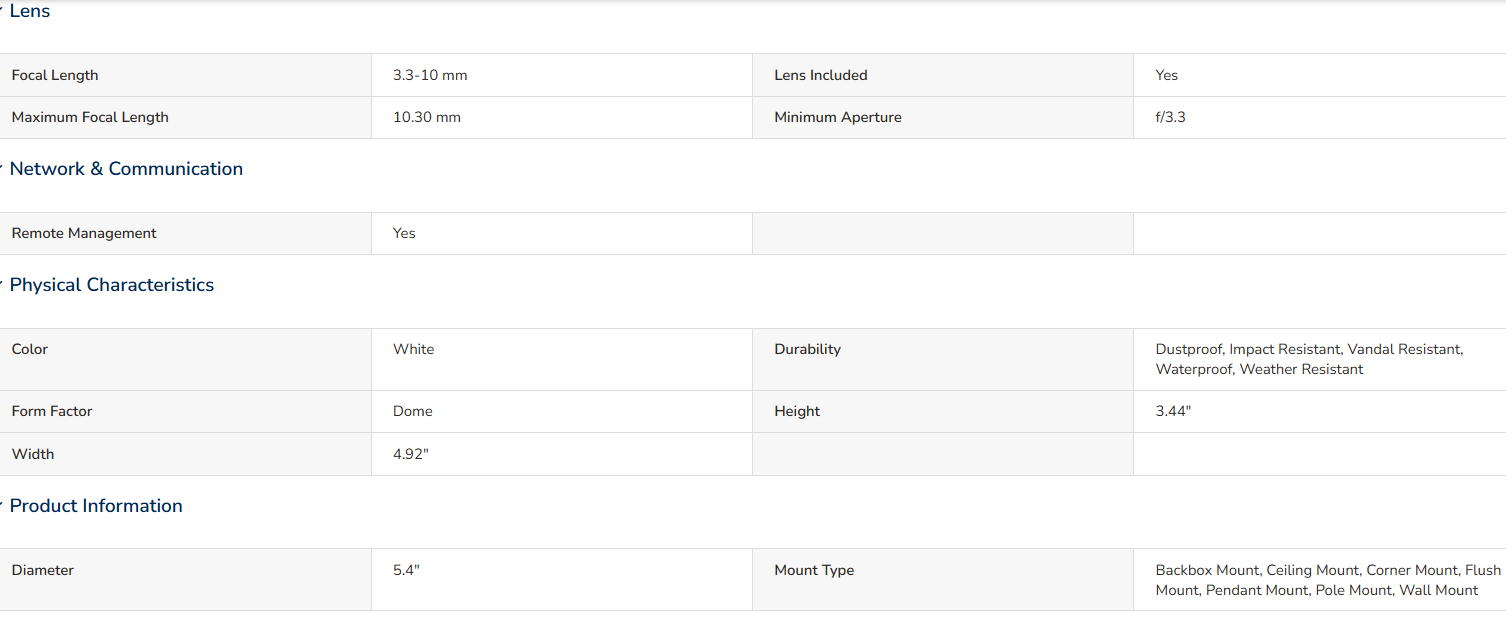Click the Form Factor Dome value
The width and height of the screenshot is (1506, 624).
pyautogui.click(x=413, y=411)
